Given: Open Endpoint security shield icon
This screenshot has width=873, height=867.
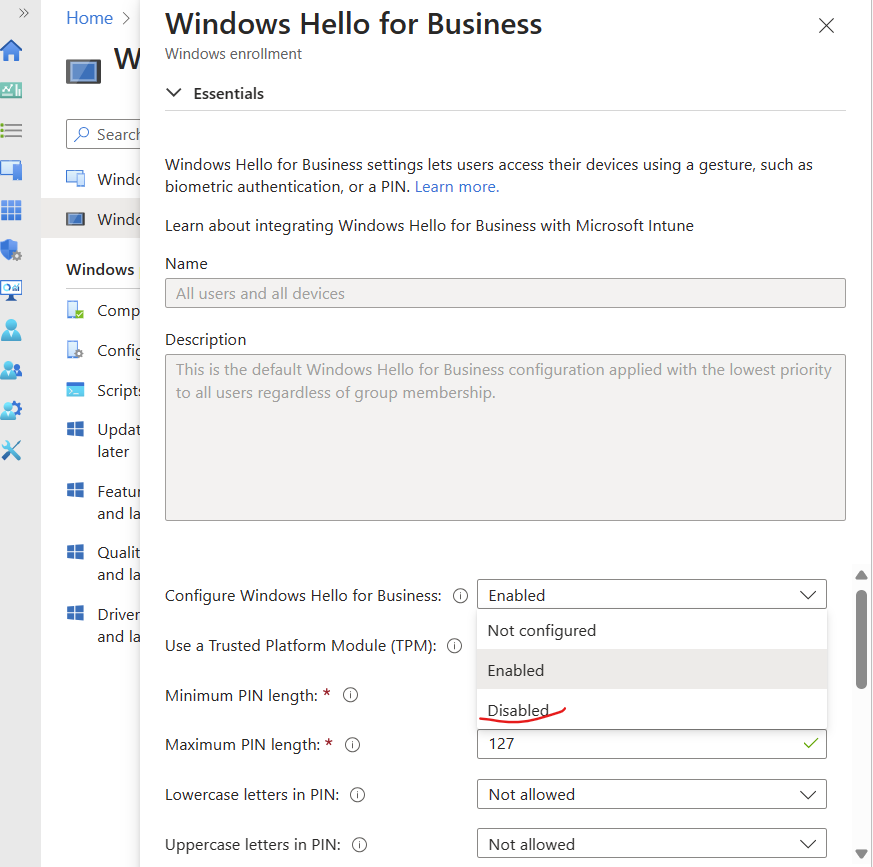Looking at the screenshot, I should tap(11, 250).
